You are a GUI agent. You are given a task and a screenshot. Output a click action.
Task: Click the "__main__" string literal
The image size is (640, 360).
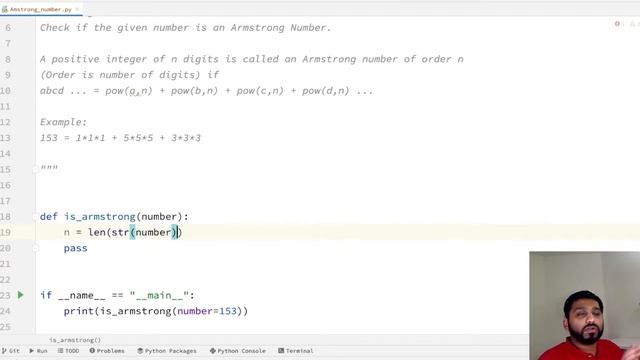(x=159, y=295)
